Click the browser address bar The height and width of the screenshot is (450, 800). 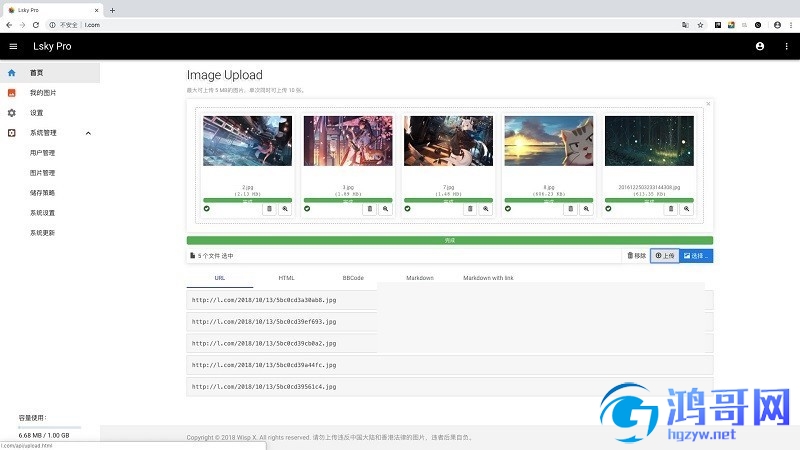[362, 25]
